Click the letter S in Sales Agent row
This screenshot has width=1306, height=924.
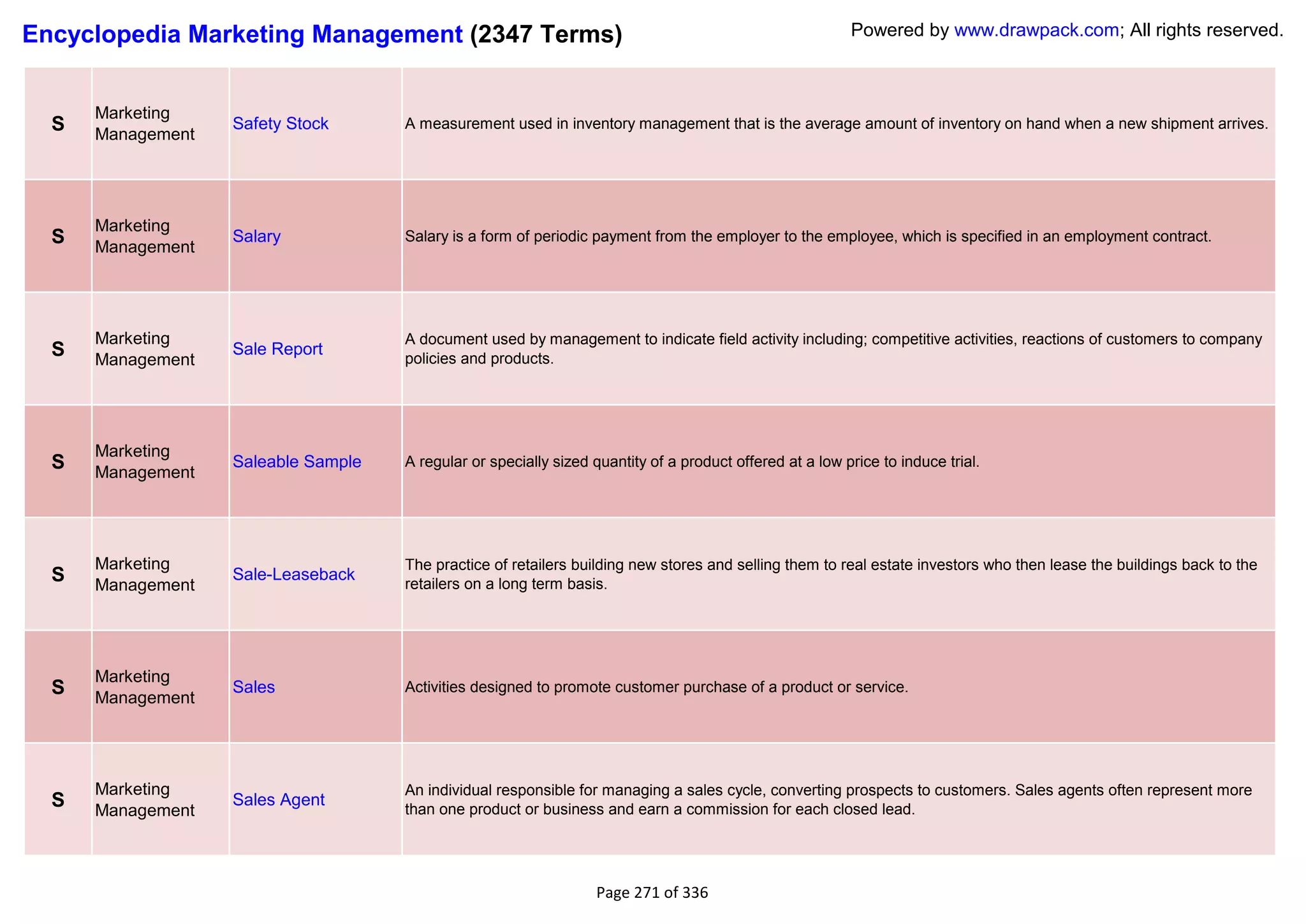(x=58, y=800)
